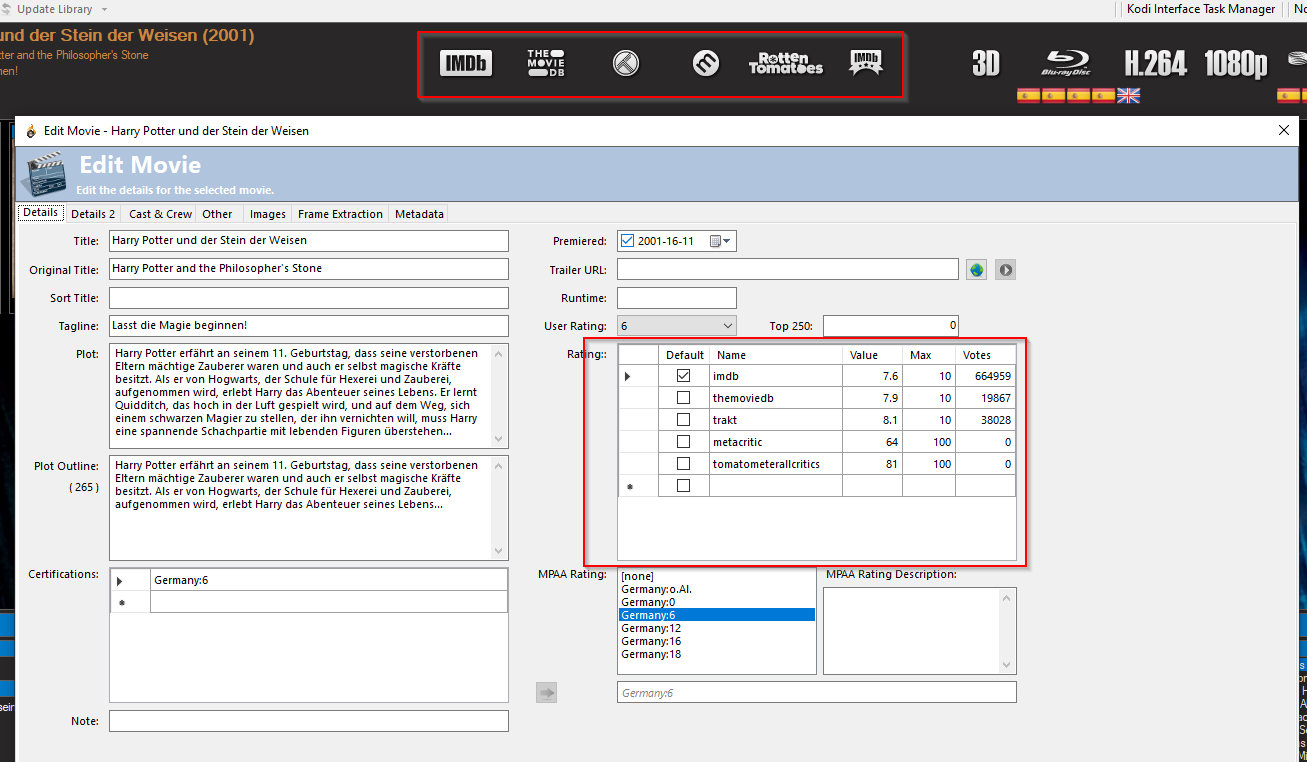This screenshot has width=1307, height=762.
Task: Open the Frame Extraction tab
Action: tap(340, 214)
